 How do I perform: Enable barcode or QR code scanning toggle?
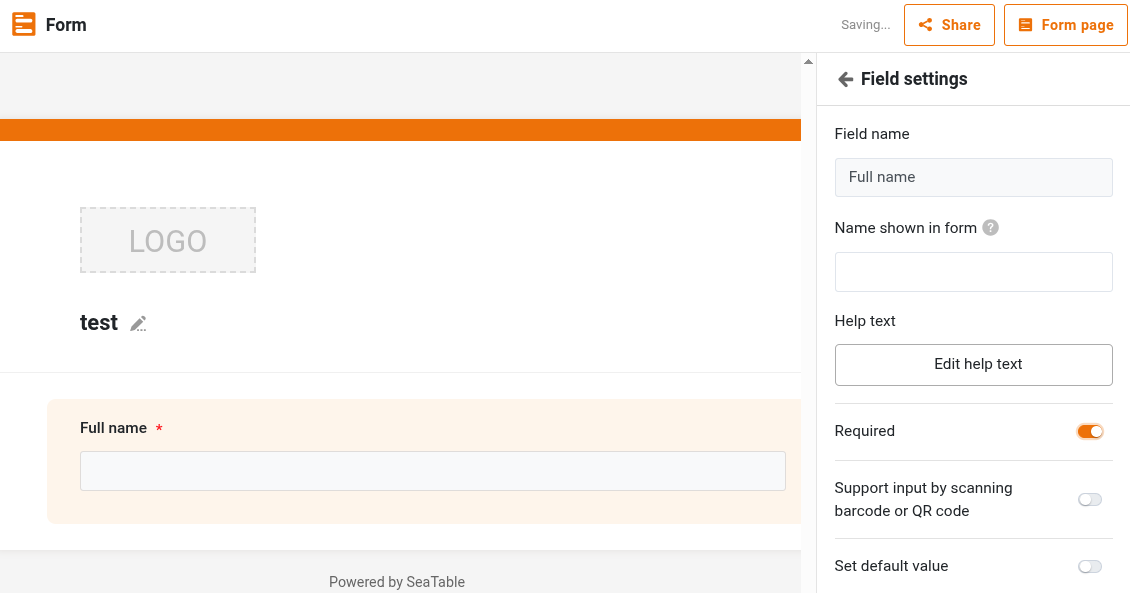click(1090, 500)
